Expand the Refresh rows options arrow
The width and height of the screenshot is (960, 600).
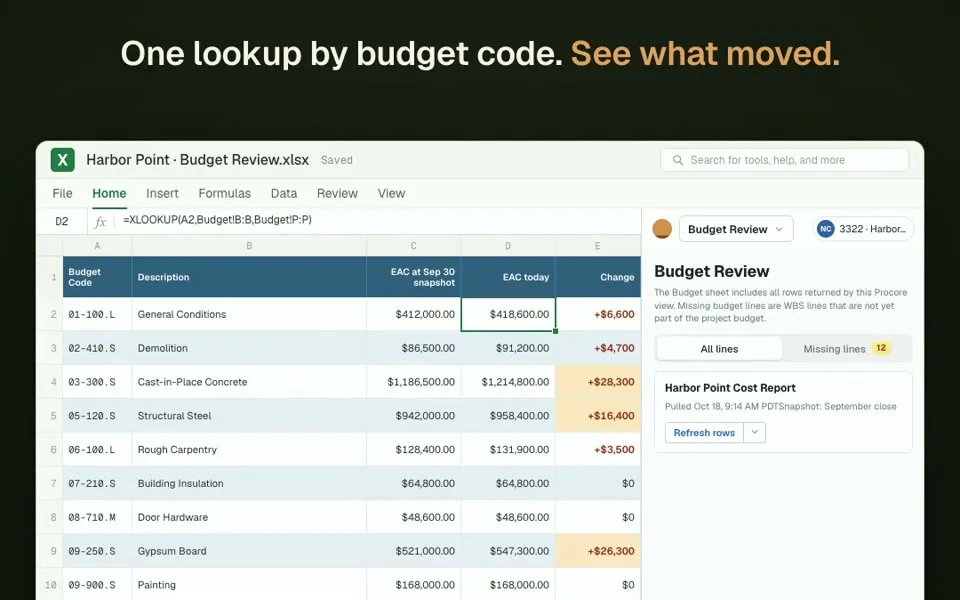pos(754,432)
